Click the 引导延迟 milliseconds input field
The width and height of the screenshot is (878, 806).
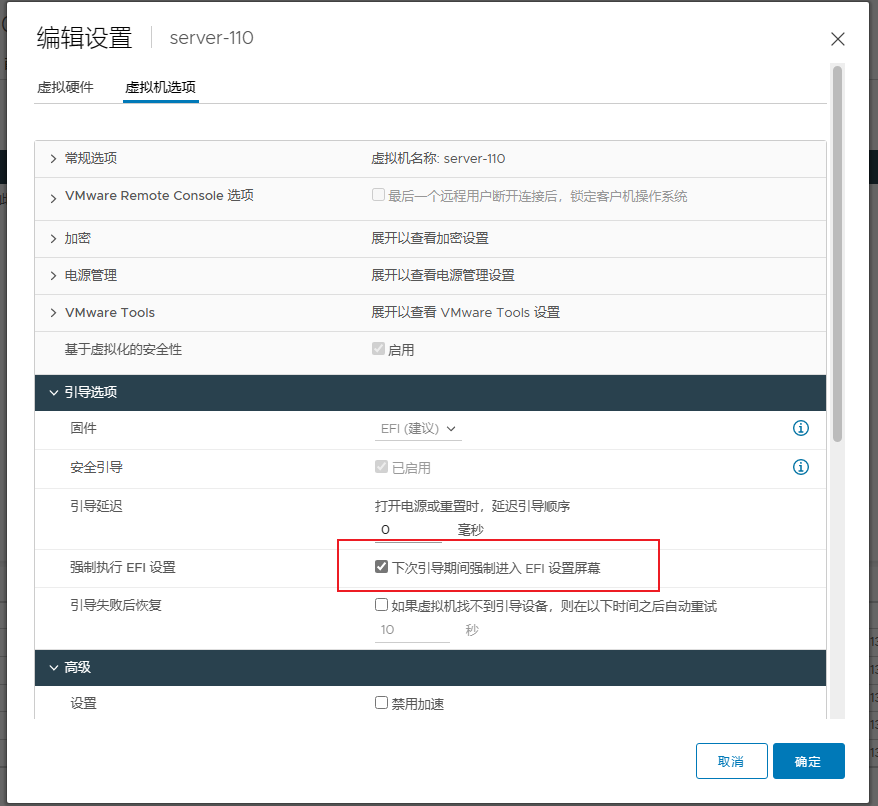tap(410, 530)
